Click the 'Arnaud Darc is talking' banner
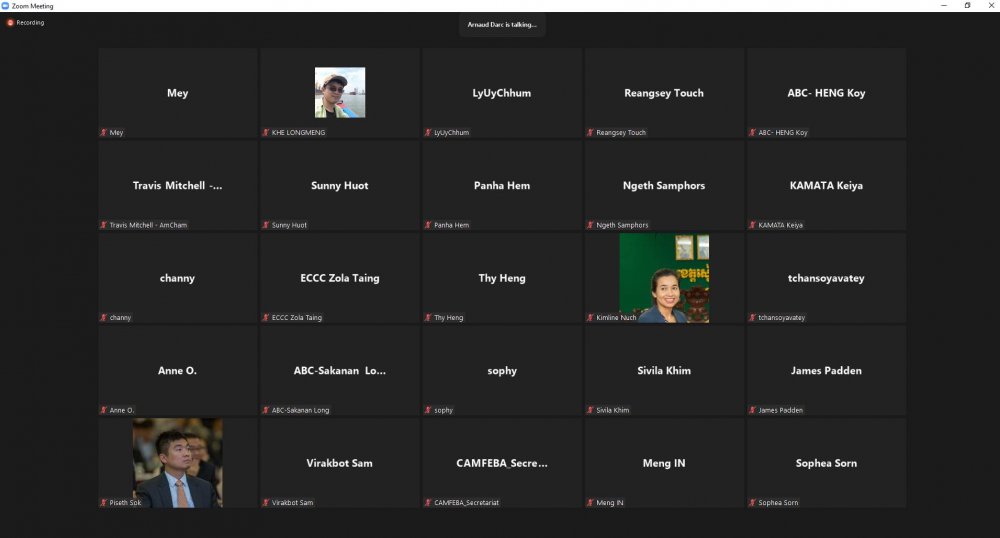Screen dimensions: 1000x538 pyautogui.click(x=502, y=24)
